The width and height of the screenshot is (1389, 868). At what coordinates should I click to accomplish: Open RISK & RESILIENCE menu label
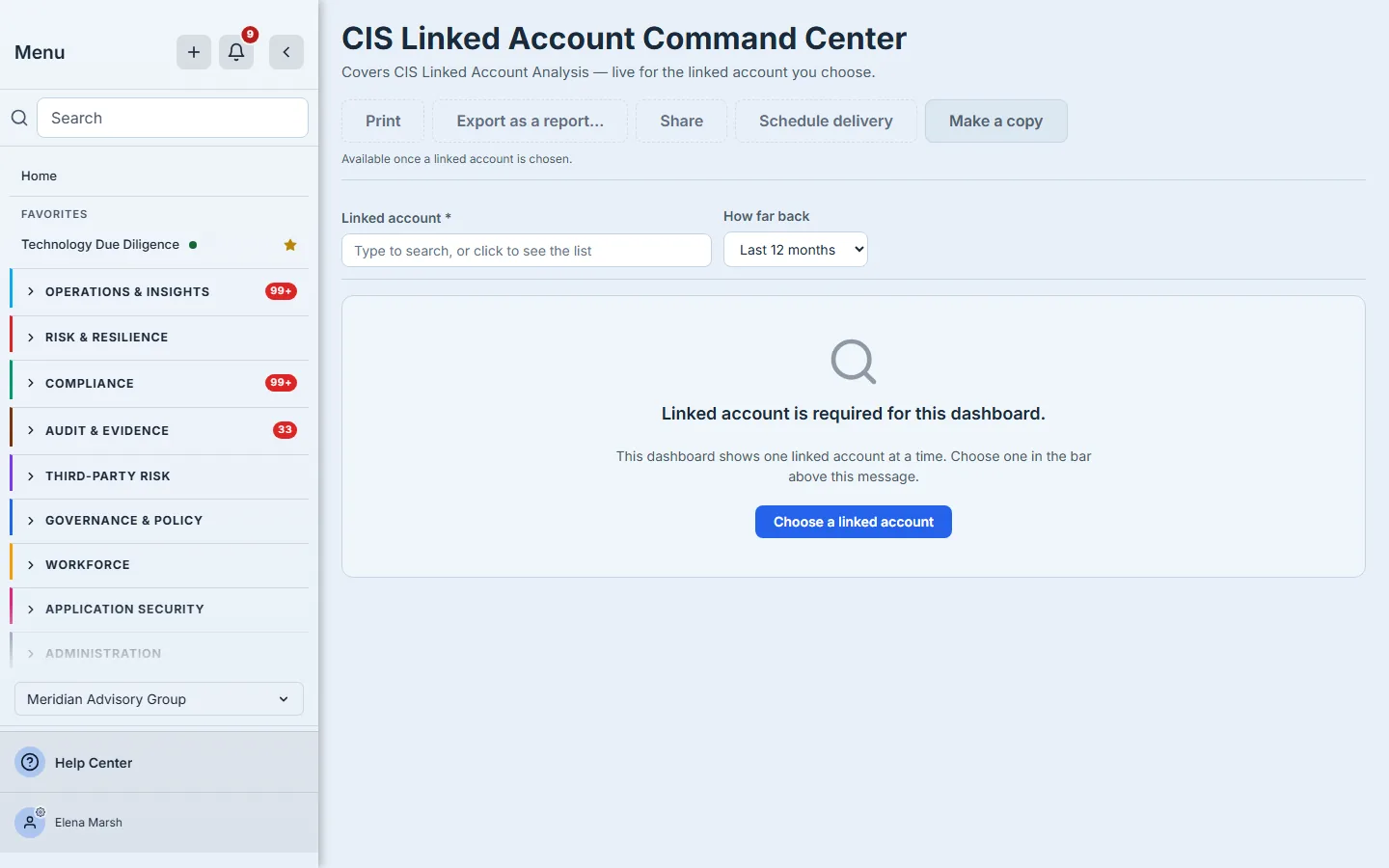click(107, 338)
